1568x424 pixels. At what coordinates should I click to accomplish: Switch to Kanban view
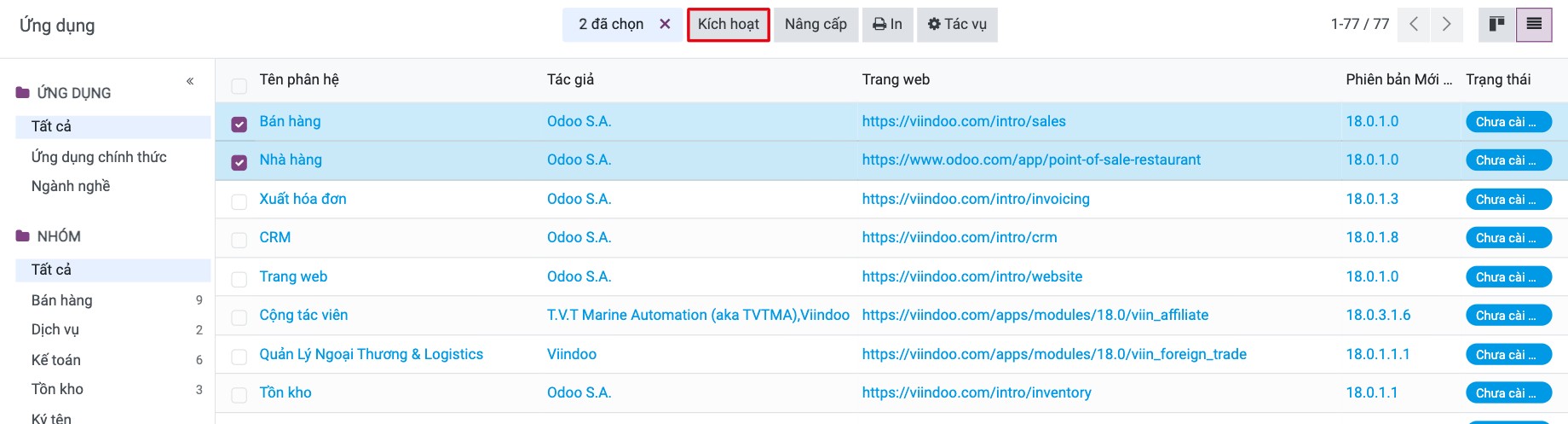click(x=1497, y=24)
